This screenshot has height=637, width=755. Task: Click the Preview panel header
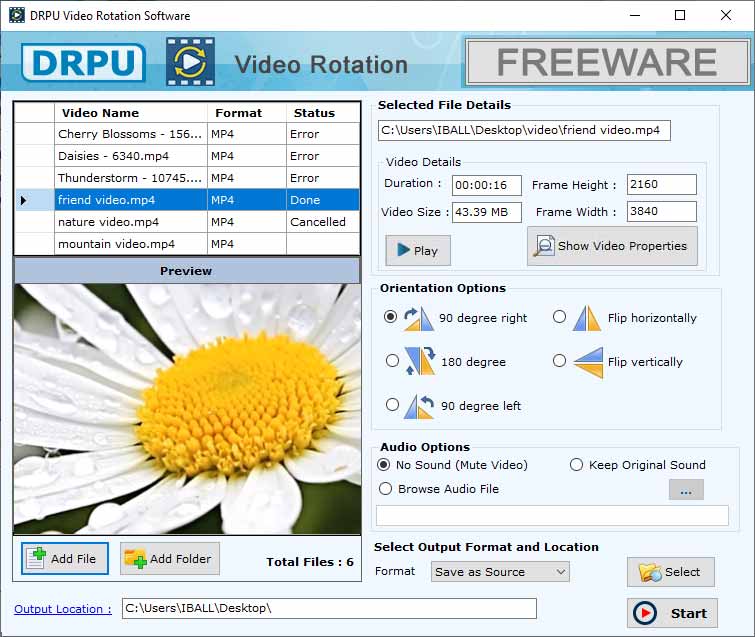pyautogui.click(x=187, y=271)
